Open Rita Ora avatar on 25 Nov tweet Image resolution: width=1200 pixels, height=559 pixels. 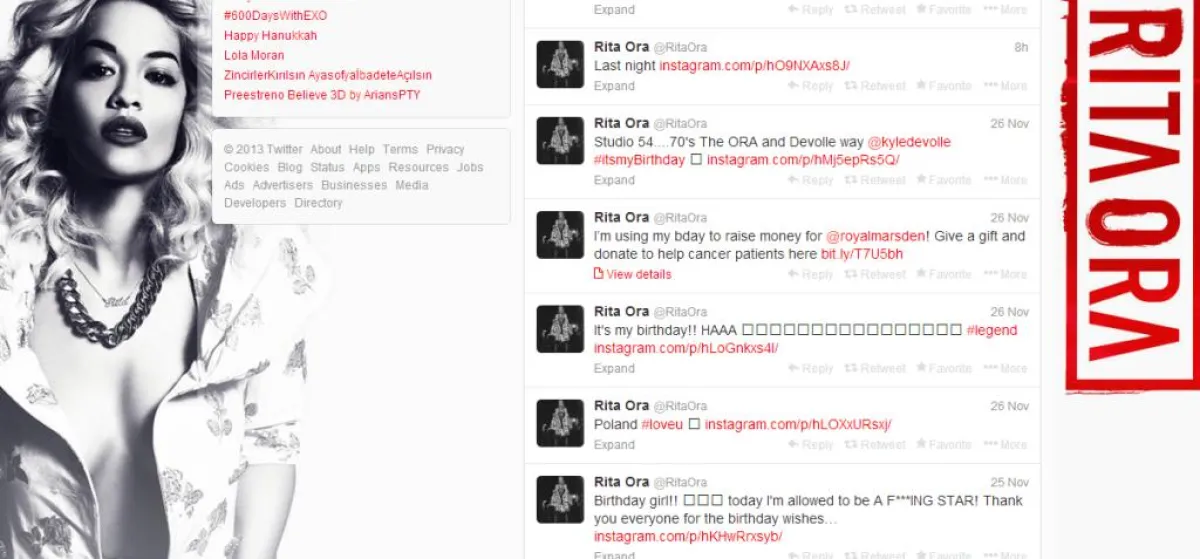[560, 499]
